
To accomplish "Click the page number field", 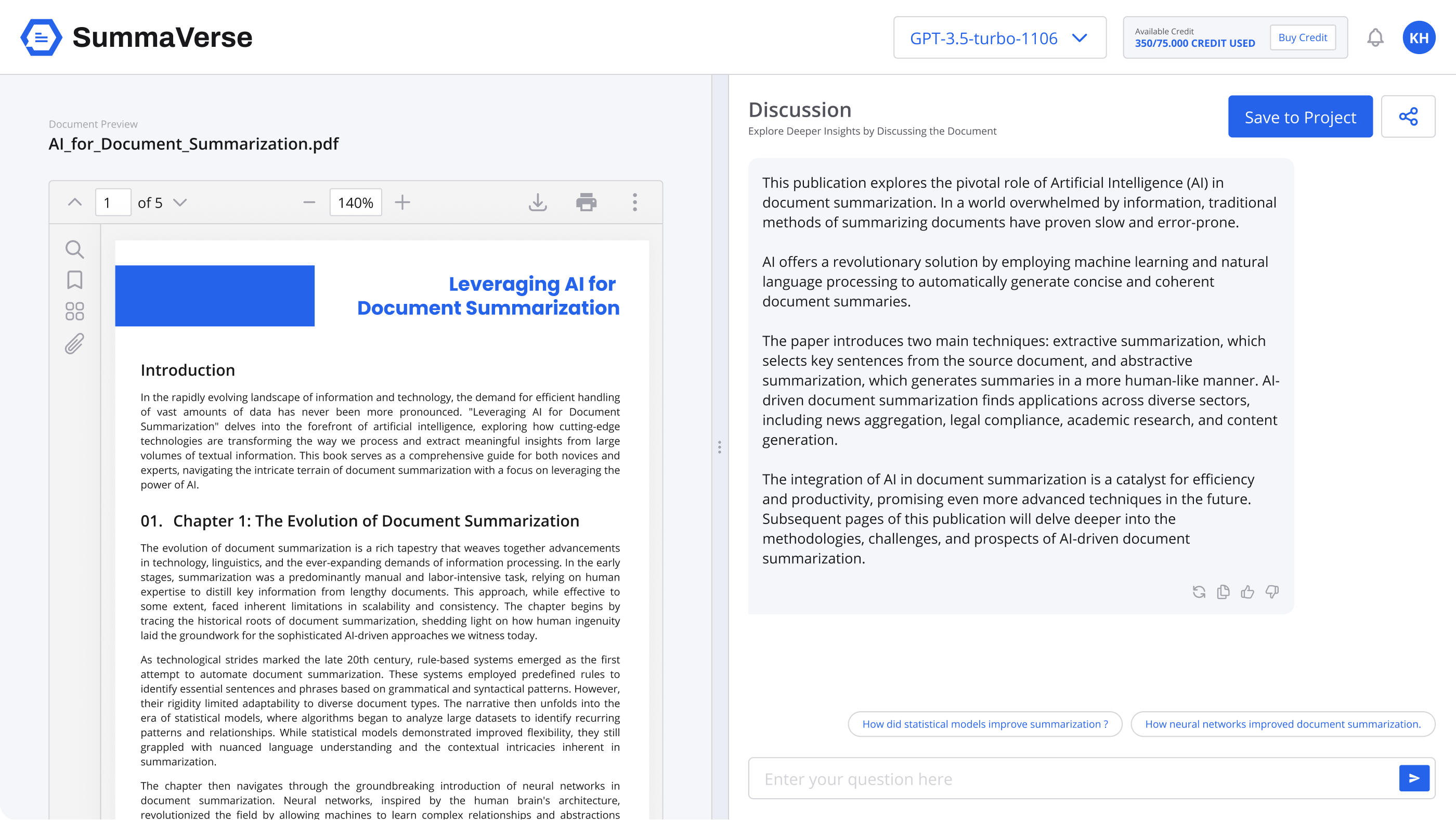I will coord(113,202).
